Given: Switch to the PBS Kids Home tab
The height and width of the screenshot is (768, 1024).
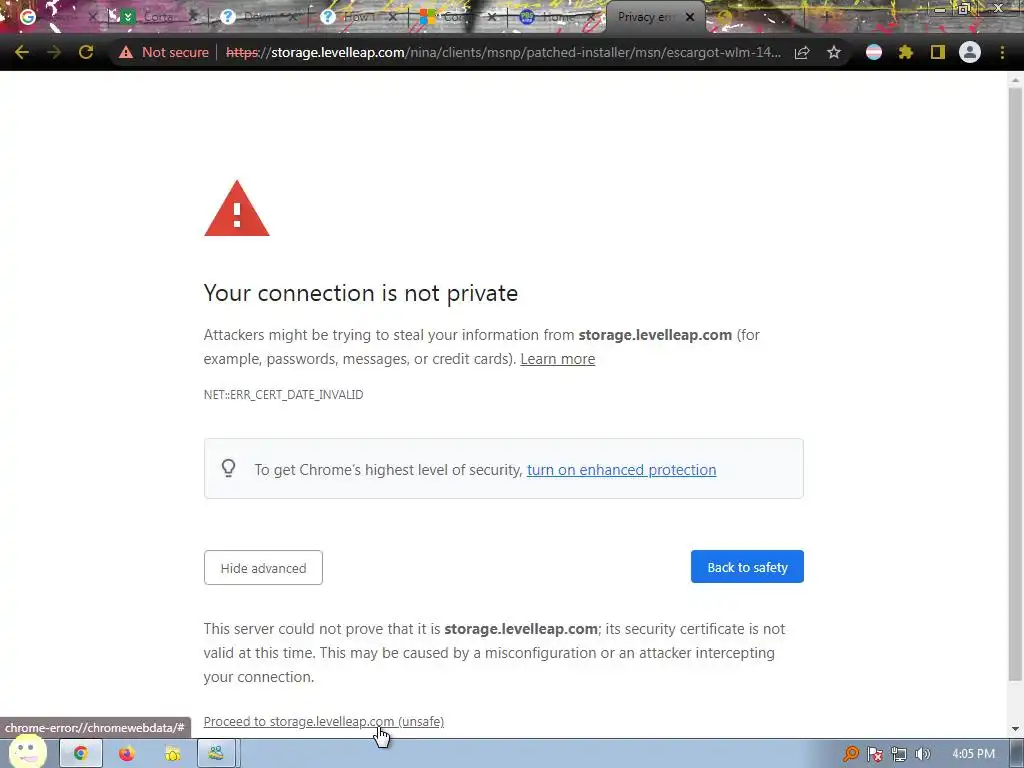Looking at the screenshot, I should (x=554, y=17).
